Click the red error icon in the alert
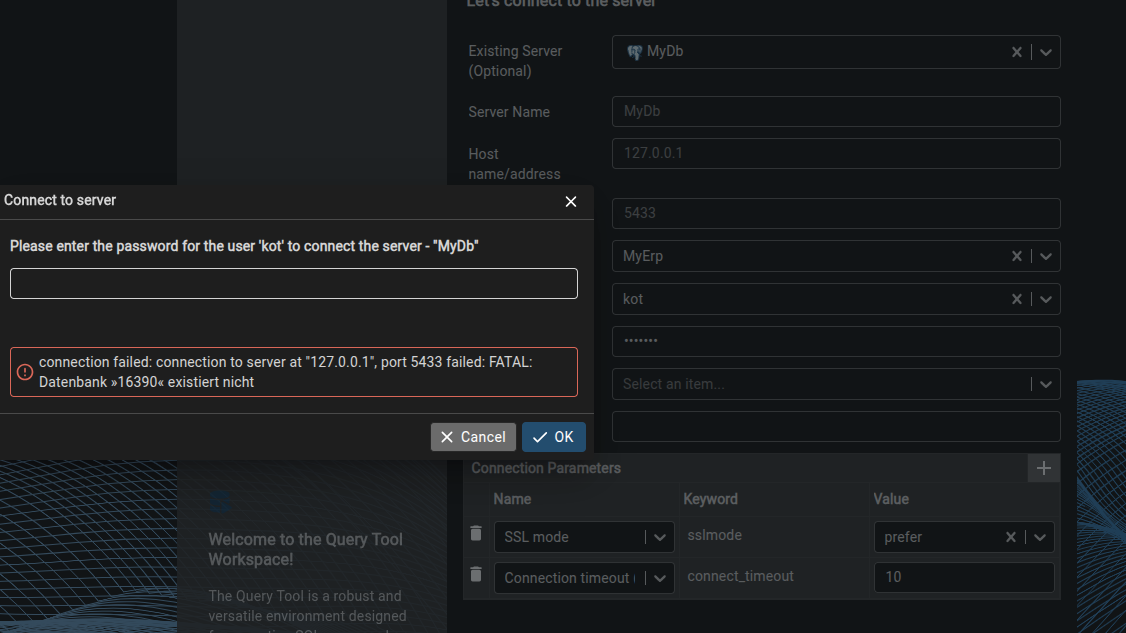 (x=25, y=372)
